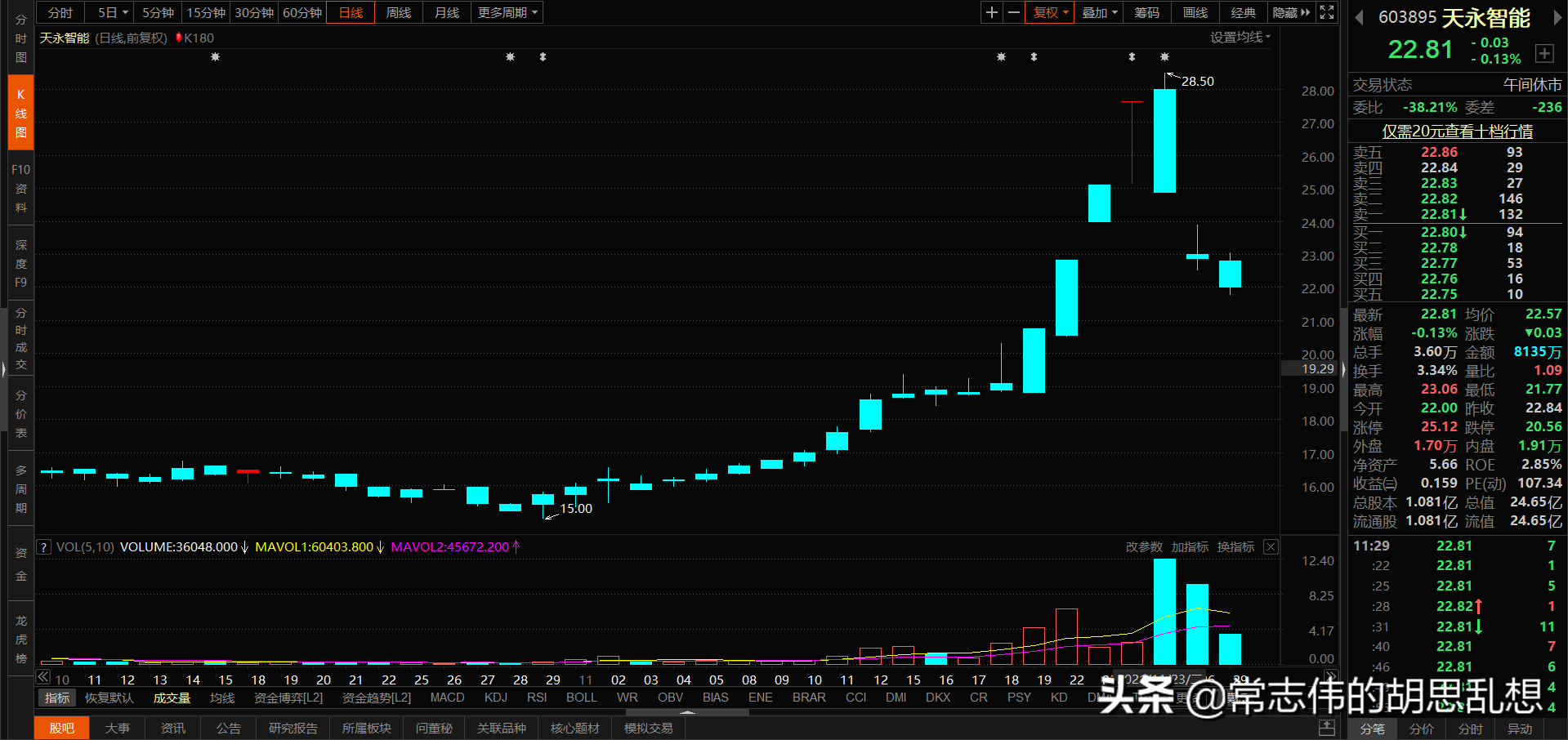The height and width of the screenshot is (740, 1568).
Task: Click 加指标 to add an indicator
Action: pos(1189,546)
